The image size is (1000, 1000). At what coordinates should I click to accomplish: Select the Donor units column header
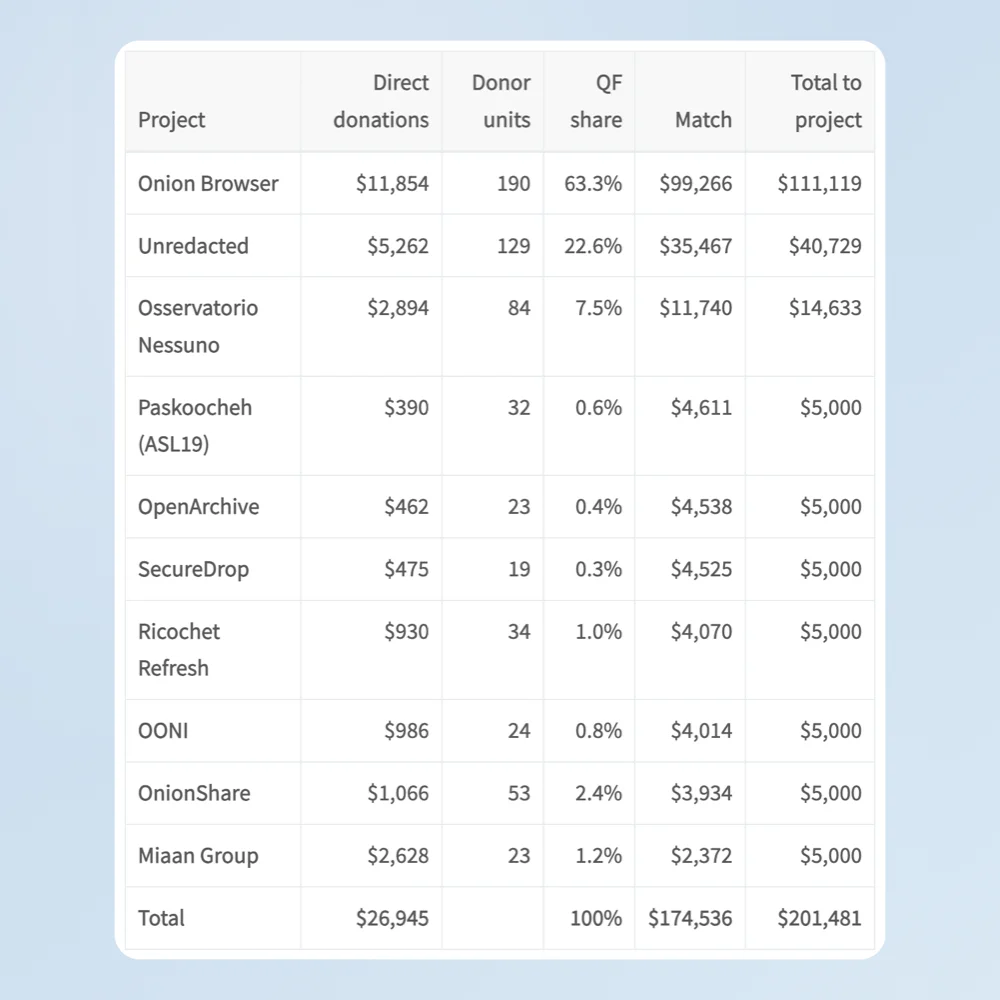(501, 101)
